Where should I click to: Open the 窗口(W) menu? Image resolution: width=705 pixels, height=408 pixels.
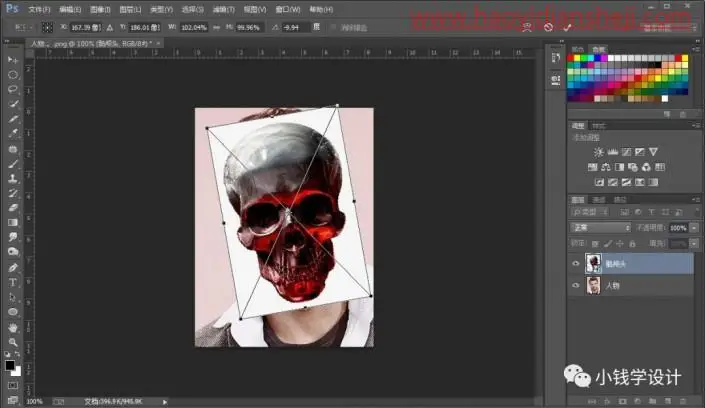pyautogui.click(x=288, y=9)
